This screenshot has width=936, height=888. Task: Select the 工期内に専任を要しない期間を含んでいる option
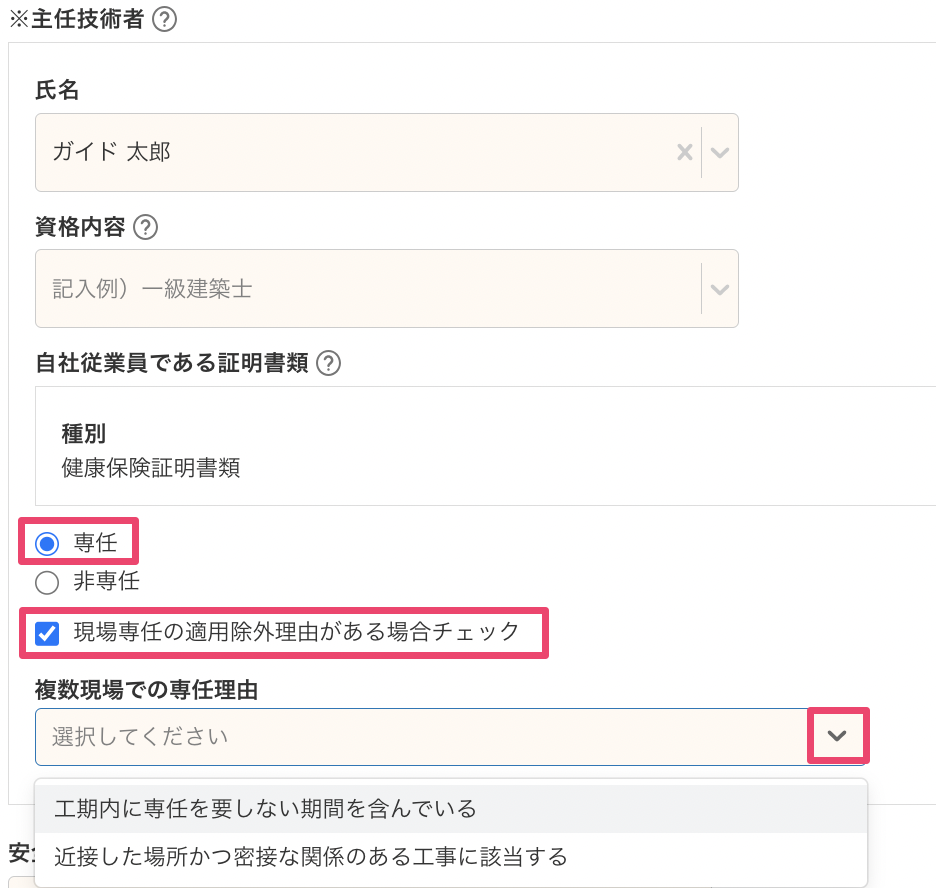click(265, 808)
